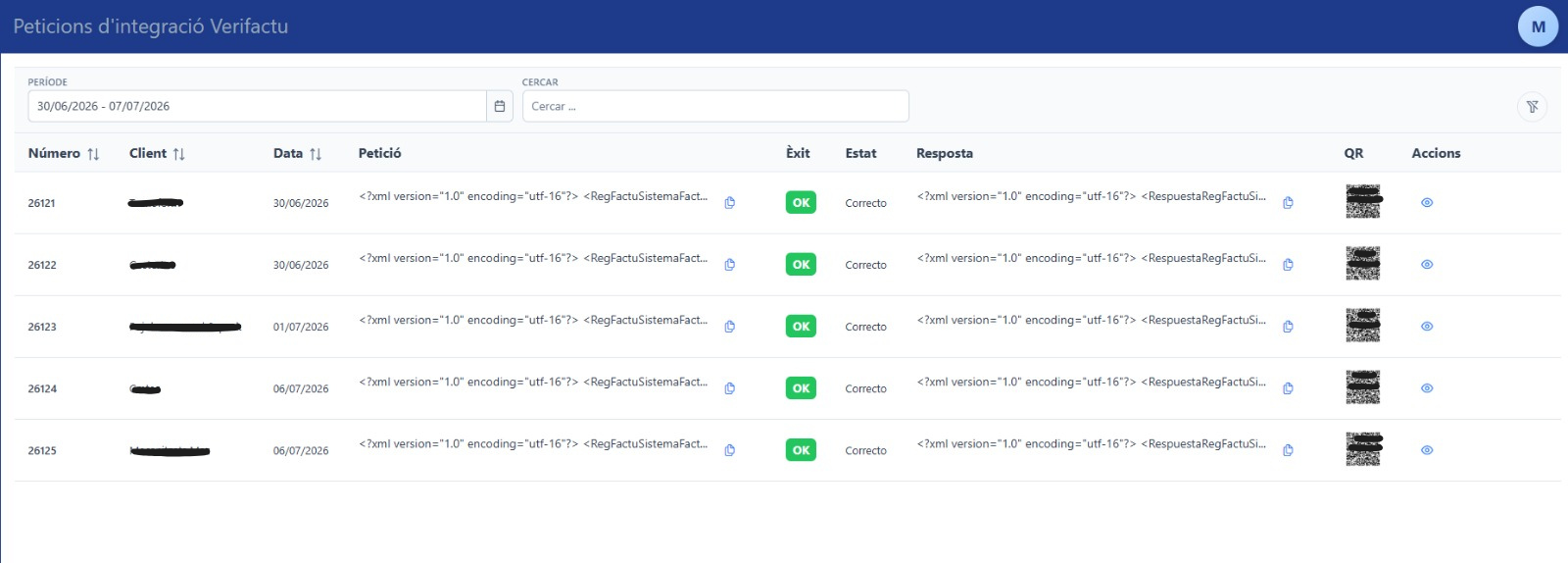
Task: Select the Número cell 26123
Action: (41, 327)
